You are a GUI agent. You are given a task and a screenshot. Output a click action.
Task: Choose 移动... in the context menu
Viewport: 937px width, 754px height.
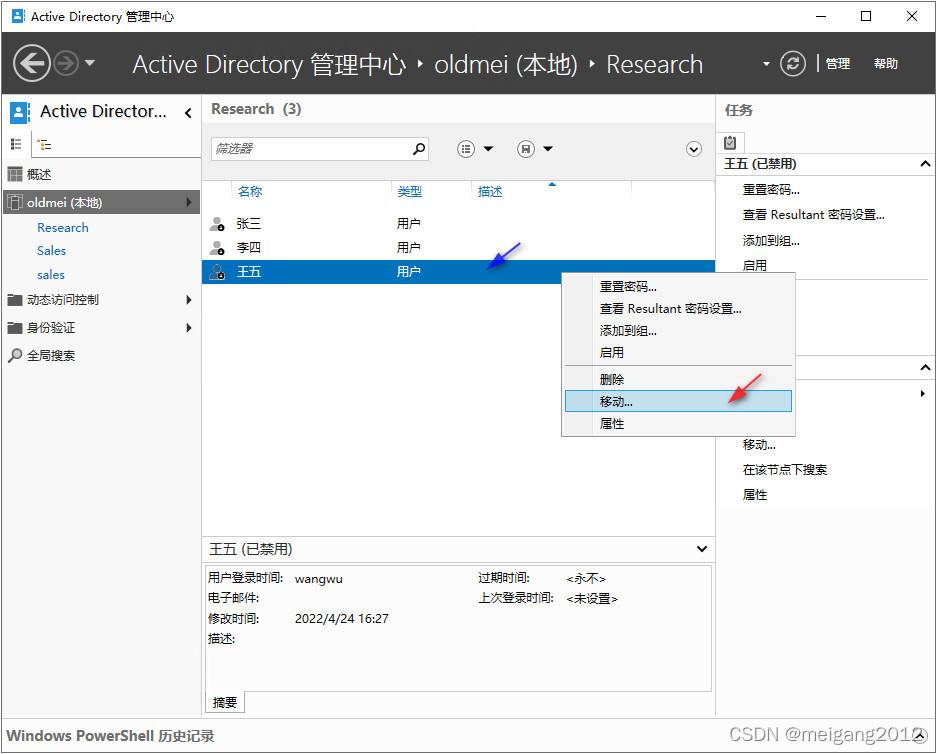(x=678, y=401)
